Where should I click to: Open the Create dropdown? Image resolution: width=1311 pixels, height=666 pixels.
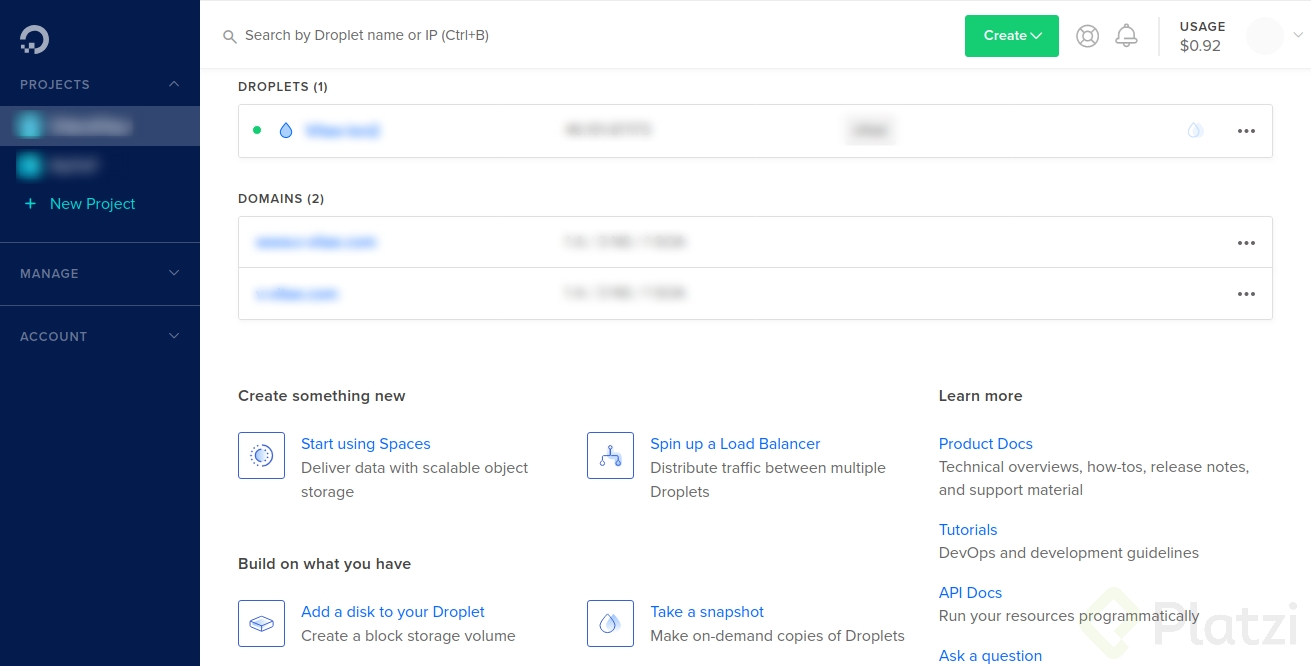pyautogui.click(x=1011, y=35)
